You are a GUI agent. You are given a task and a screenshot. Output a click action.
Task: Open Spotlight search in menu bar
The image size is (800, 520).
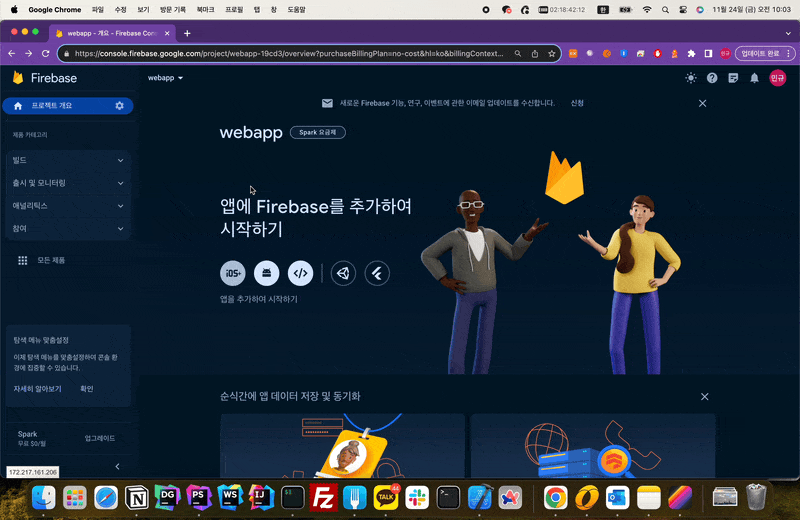click(x=665, y=10)
